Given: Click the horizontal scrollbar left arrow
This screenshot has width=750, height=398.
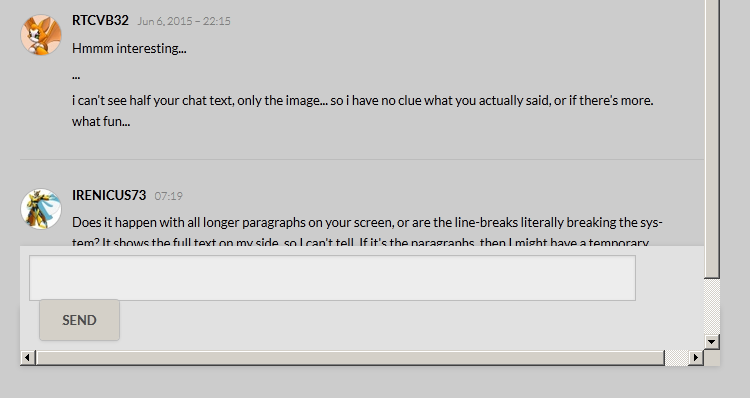Looking at the screenshot, I should pos(27,357).
